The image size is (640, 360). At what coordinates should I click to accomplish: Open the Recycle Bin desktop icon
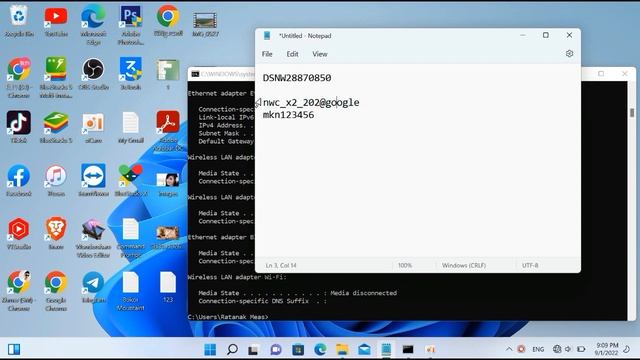18,21
